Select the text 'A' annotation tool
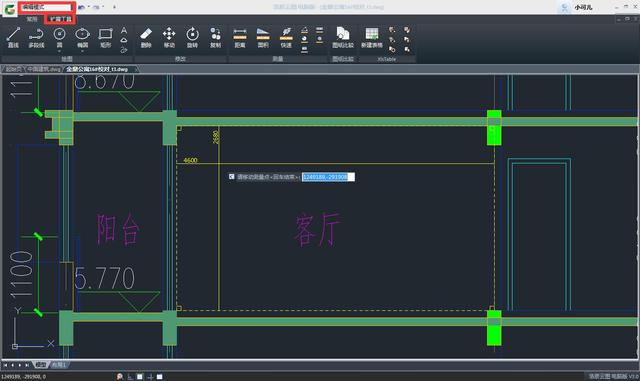 pos(124,31)
